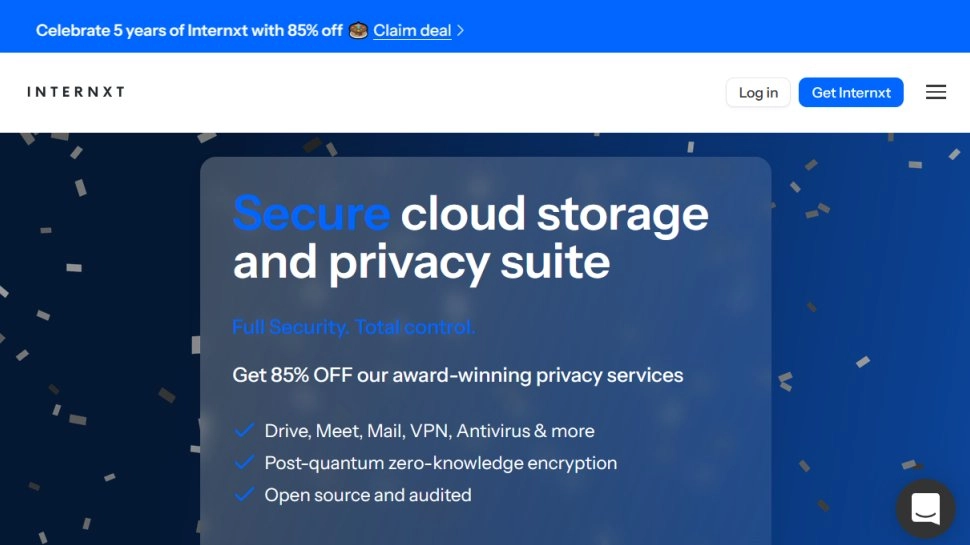
Task: Click the blue word Secure in the headline
Action: (x=311, y=213)
